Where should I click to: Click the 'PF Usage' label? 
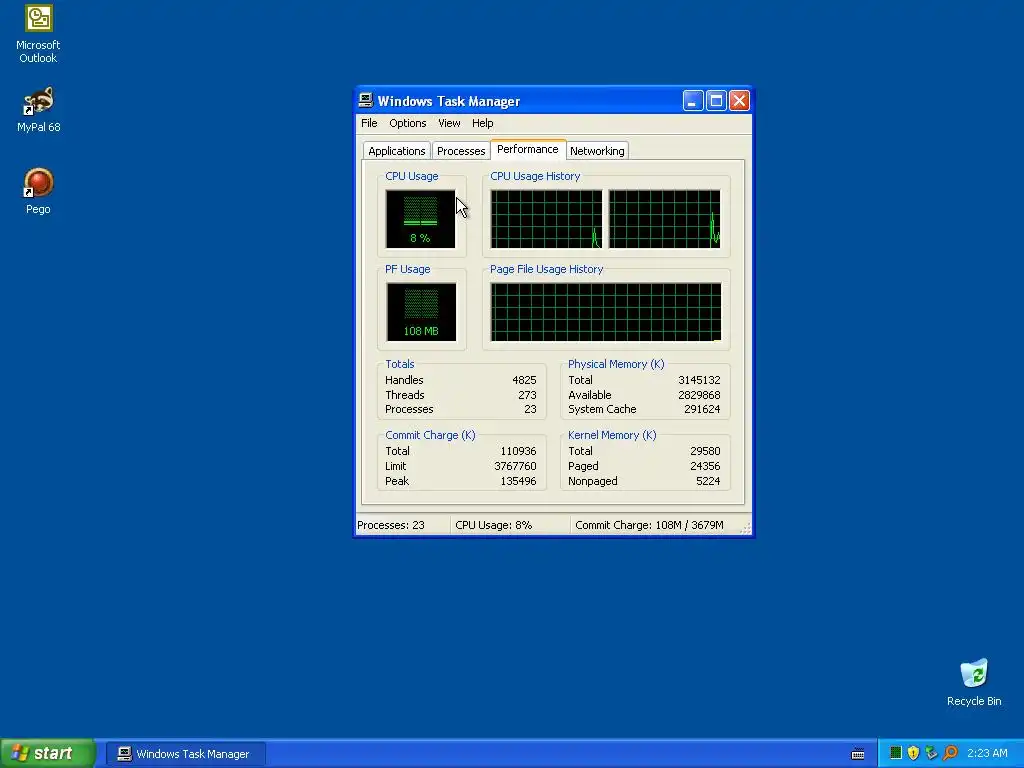[x=408, y=269]
